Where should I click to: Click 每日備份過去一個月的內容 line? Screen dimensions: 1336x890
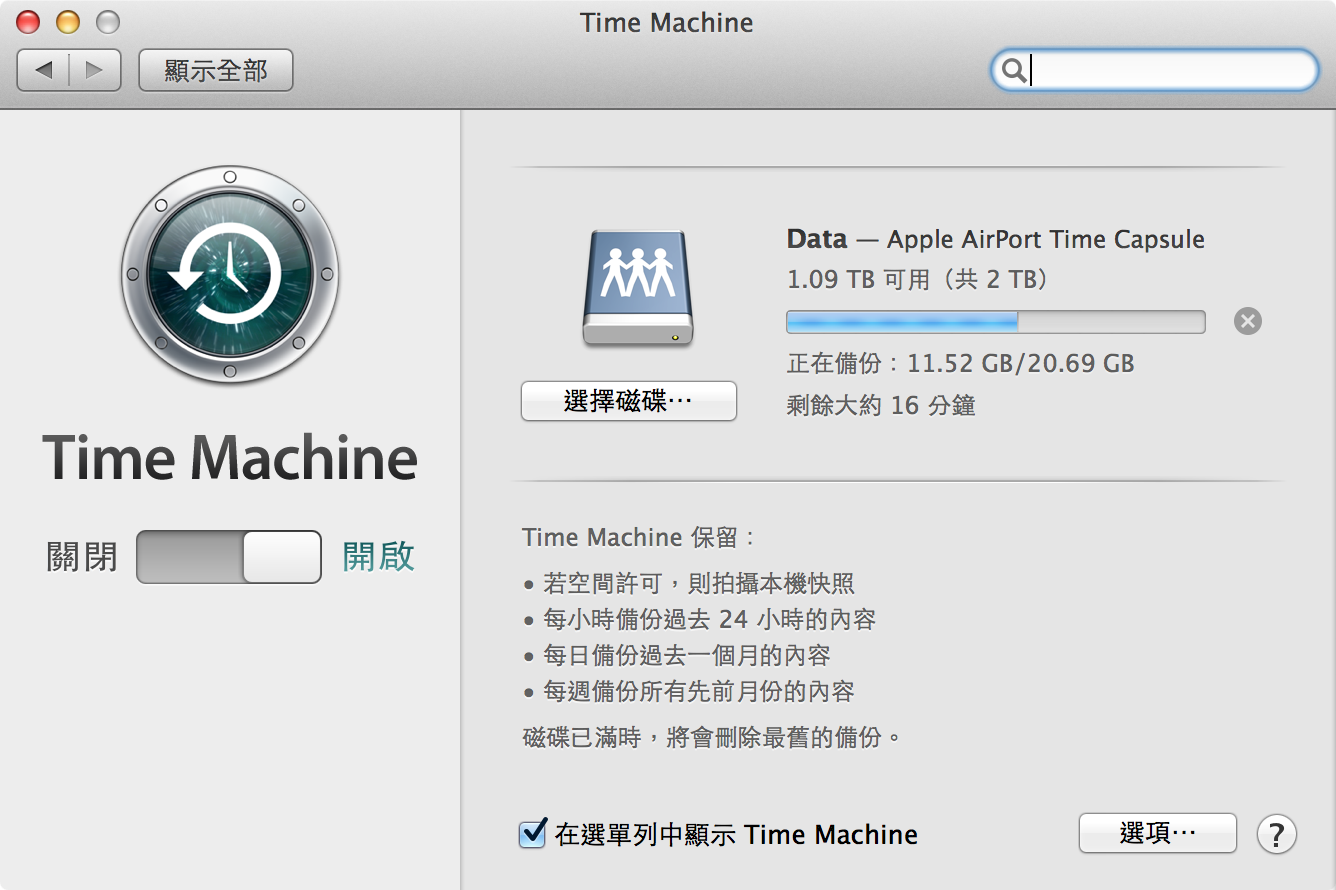coord(687,656)
